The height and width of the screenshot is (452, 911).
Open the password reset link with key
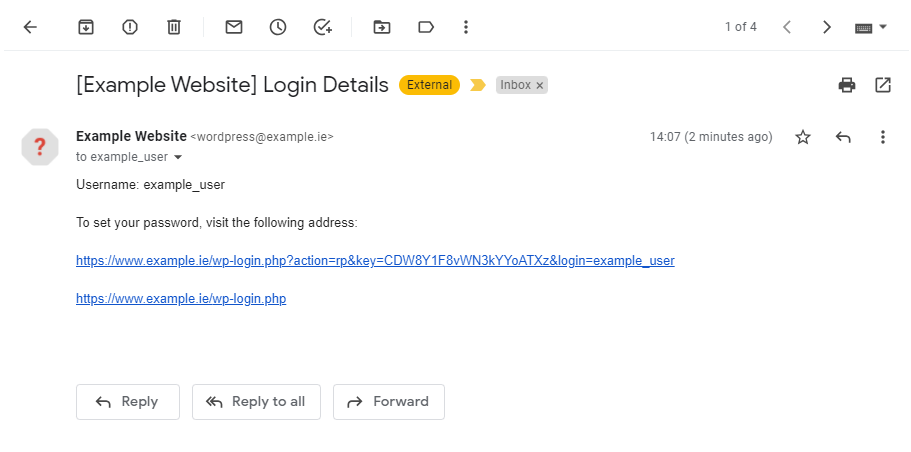[375, 261]
